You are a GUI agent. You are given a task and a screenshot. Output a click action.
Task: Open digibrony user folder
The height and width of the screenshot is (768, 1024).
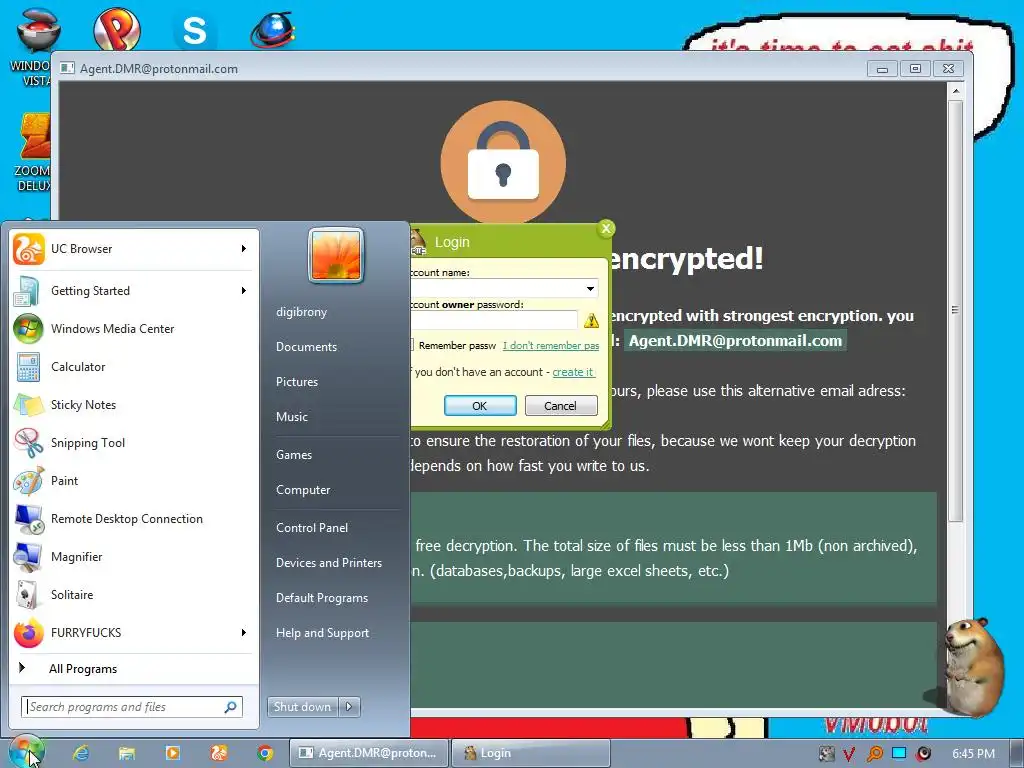pos(301,312)
